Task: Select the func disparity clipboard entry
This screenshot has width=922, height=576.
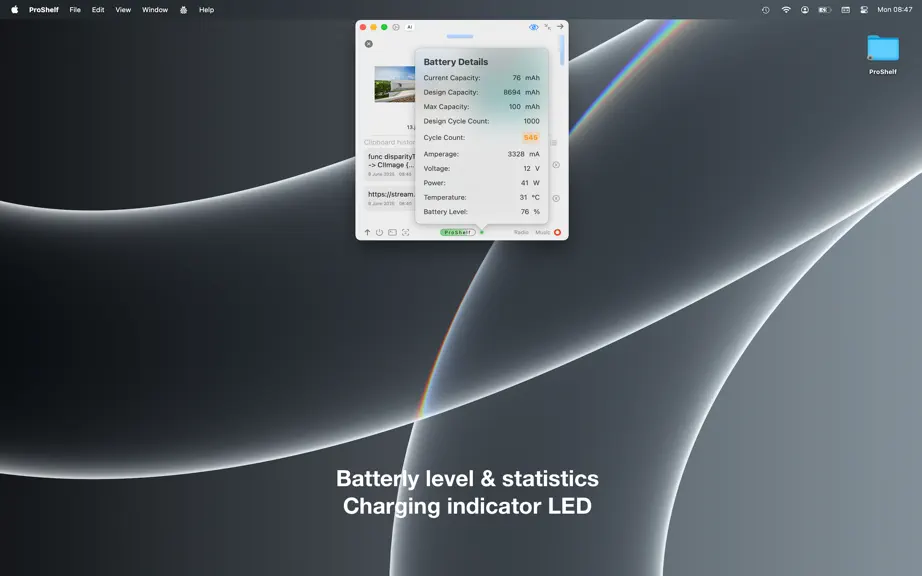Action: (390, 165)
